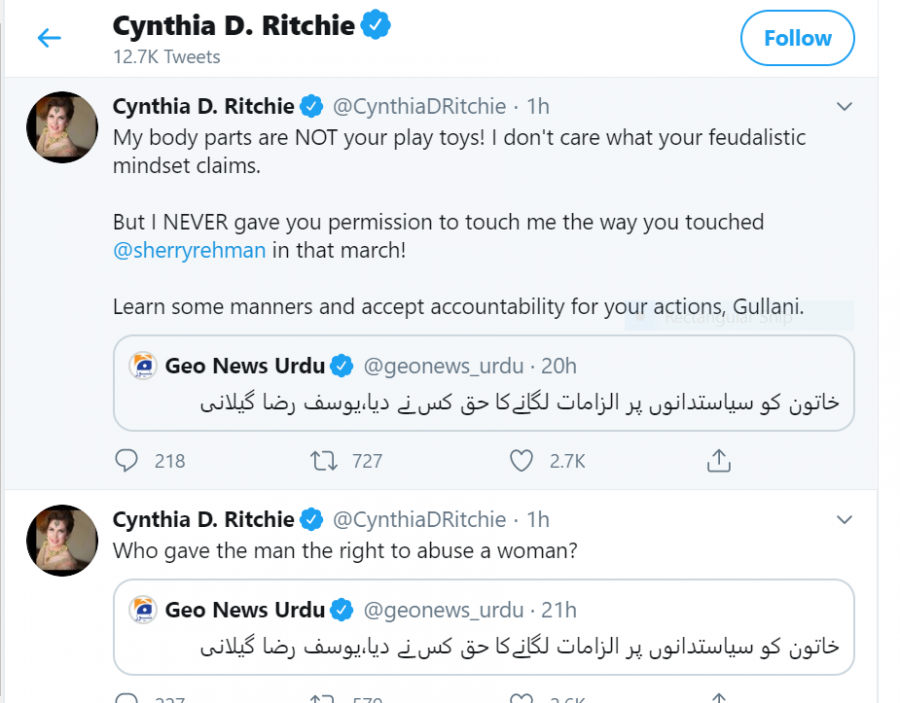Screen dimensions: 900x703
Task: Follow Cynthia D. Ritchie
Action: [x=797, y=38]
